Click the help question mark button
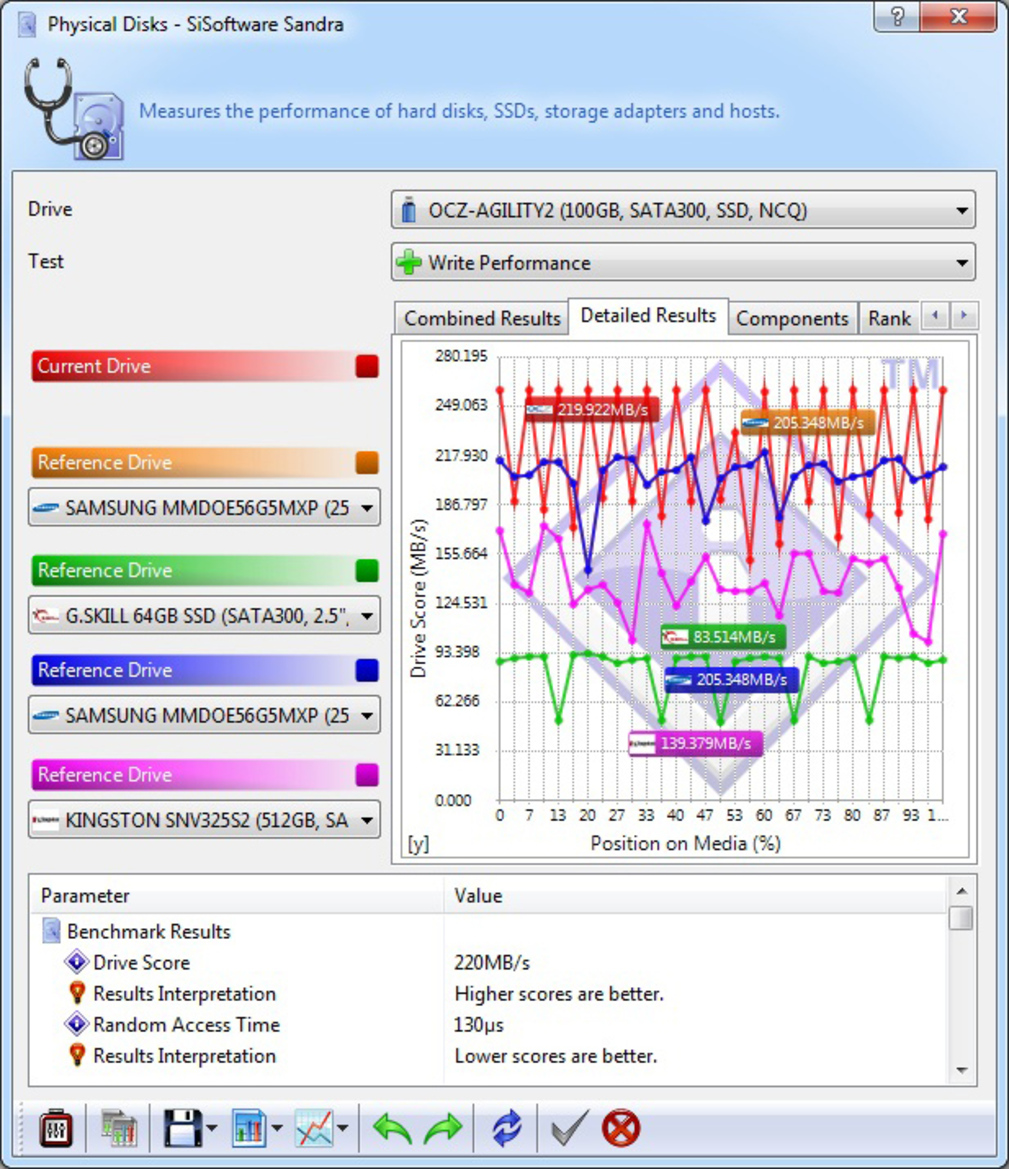The image size is (1009, 1169). [897, 16]
